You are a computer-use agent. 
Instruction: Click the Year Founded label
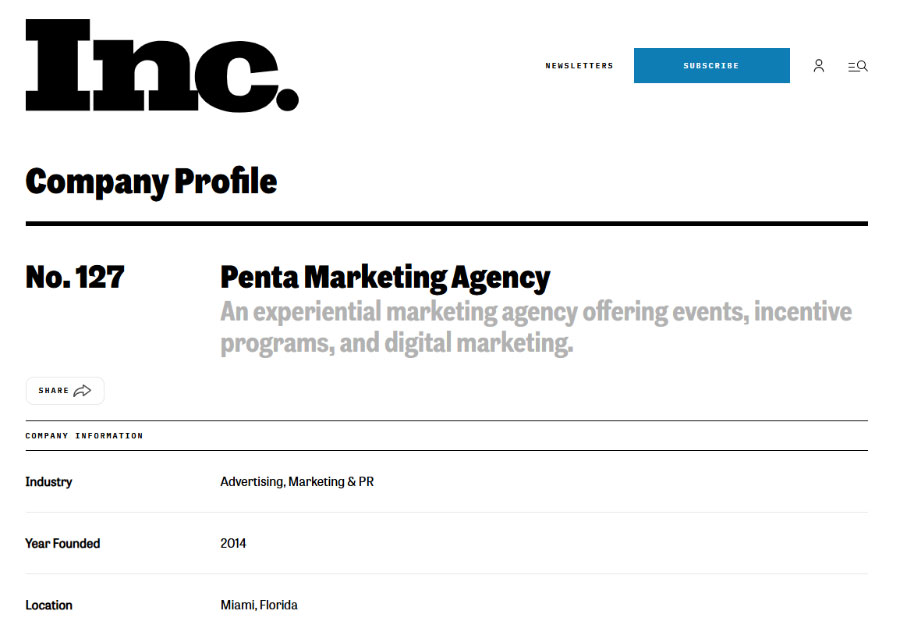pos(63,544)
